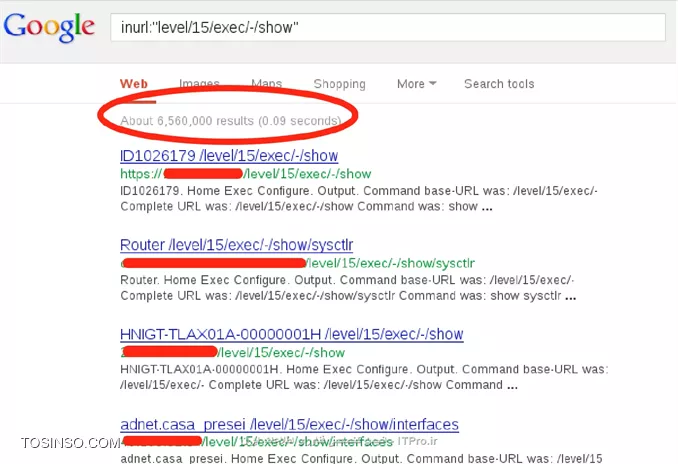The width and height of the screenshot is (678, 464).
Task: Click the snippet starting 'adnet.casa_presei. Home Exec Configure'
Action: [x=361, y=458]
